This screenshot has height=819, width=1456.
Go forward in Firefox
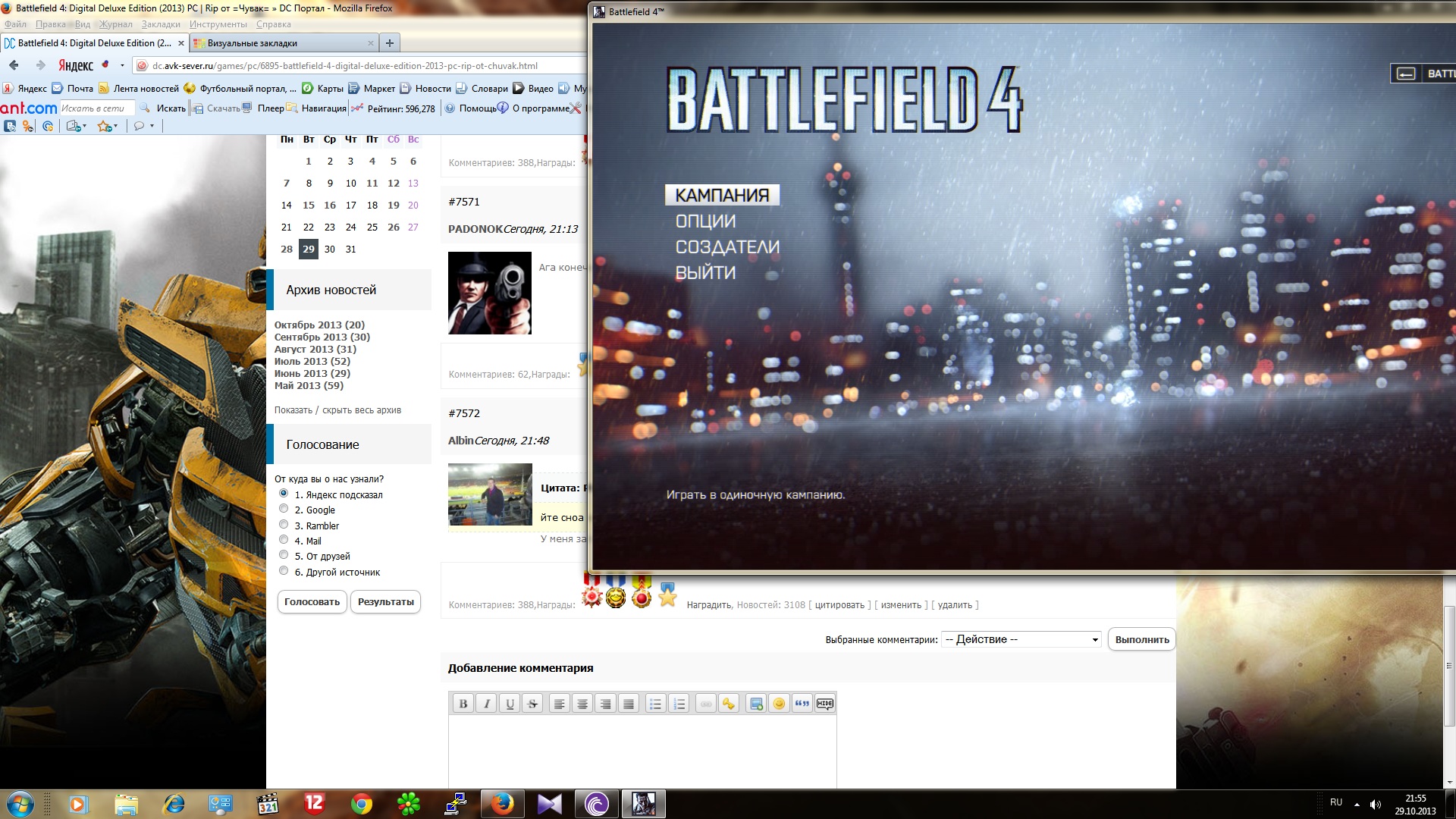coord(40,65)
